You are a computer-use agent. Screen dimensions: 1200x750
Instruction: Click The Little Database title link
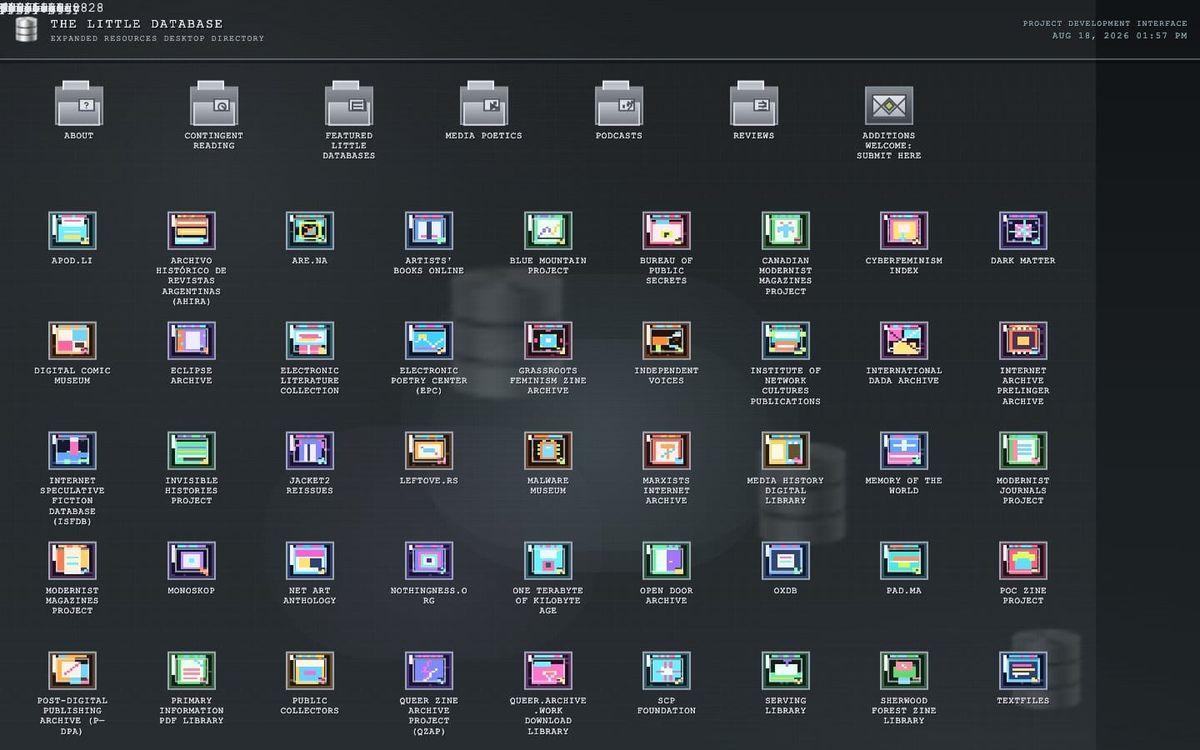(x=136, y=24)
